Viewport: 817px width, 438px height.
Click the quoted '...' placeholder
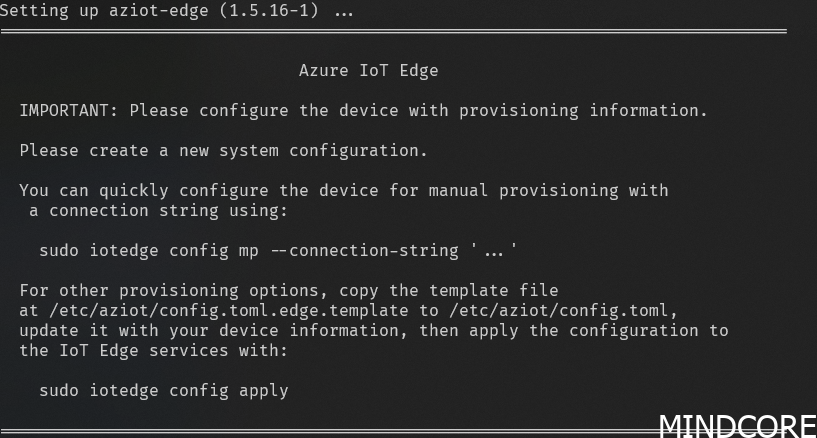[494, 250]
